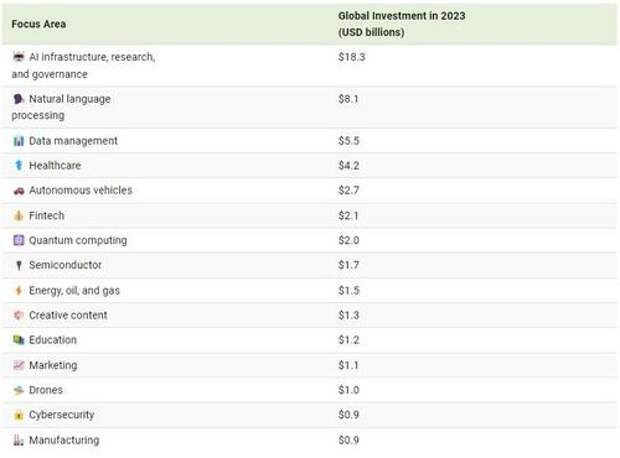Select the $8.1 value for NLP
This screenshot has height=458, width=620.
pos(348,99)
